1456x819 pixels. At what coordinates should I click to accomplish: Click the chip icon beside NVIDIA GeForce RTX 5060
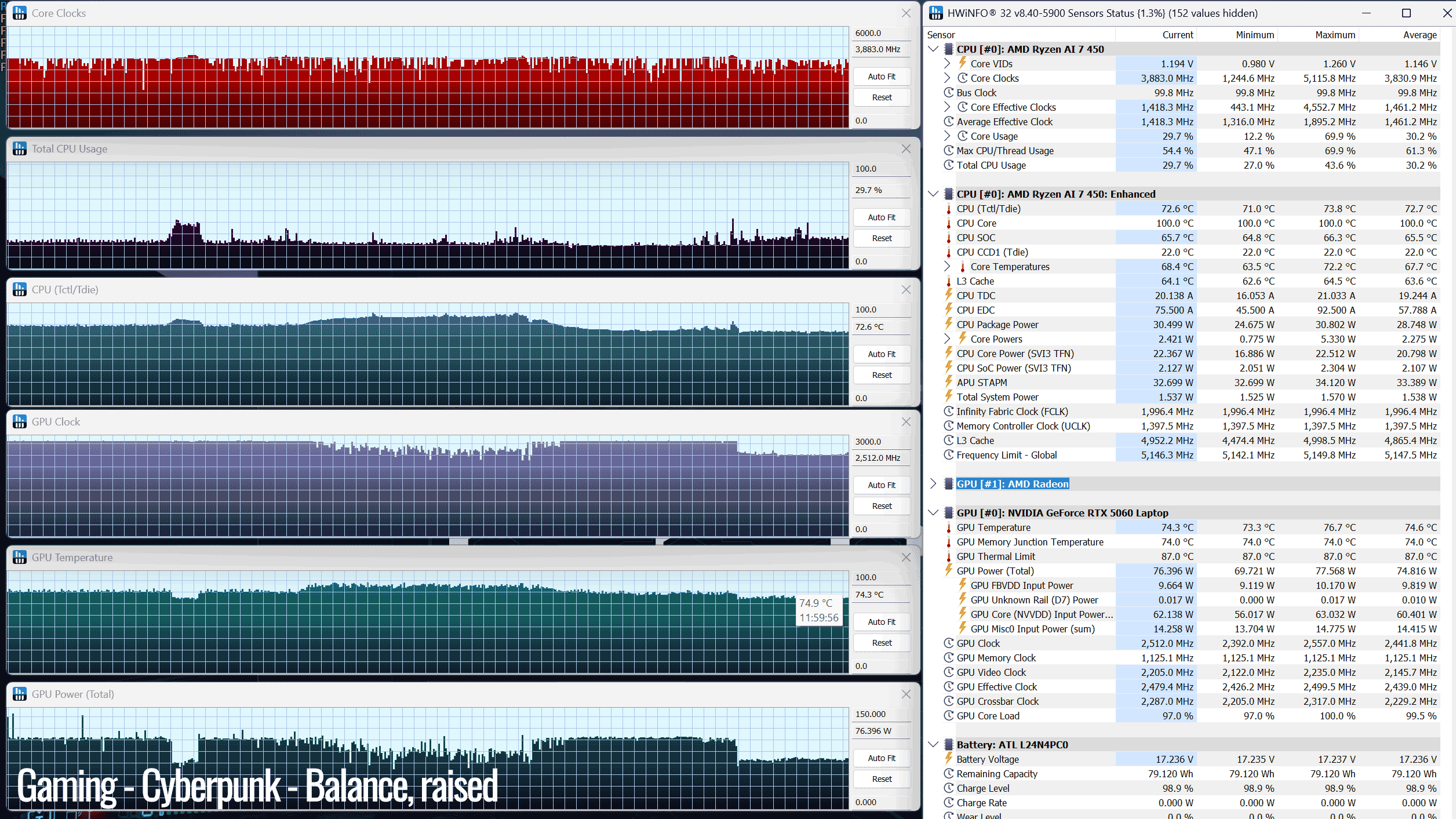[x=949, y=512]
